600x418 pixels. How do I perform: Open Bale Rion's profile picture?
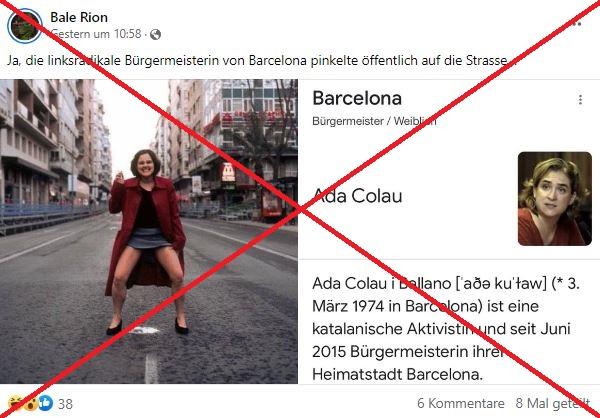coord(25,26)
